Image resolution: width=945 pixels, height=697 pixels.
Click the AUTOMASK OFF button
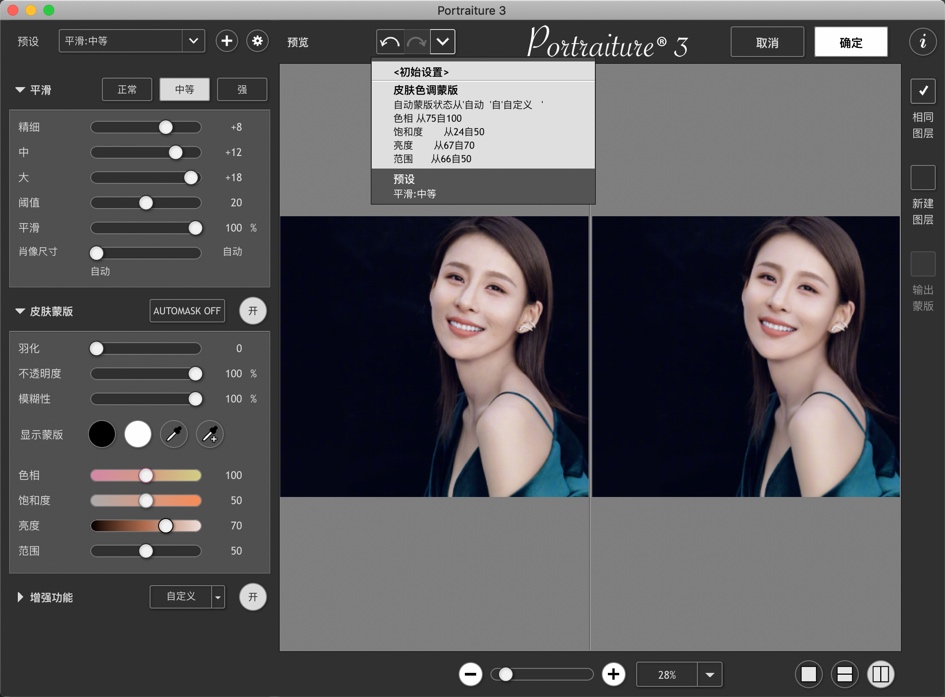click(186, 310)
